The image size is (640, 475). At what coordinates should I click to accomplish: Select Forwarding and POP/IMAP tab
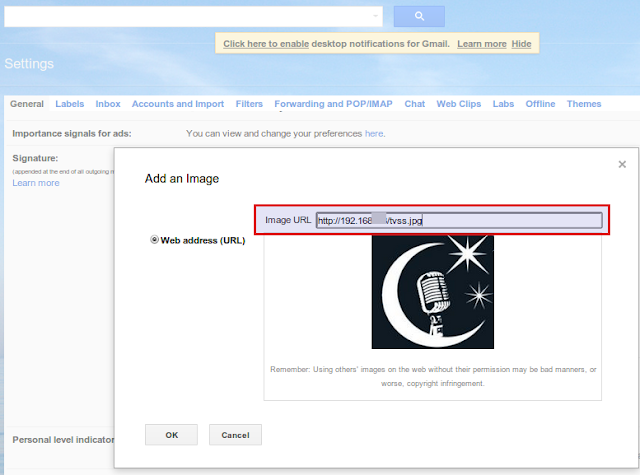coord(333,104)
